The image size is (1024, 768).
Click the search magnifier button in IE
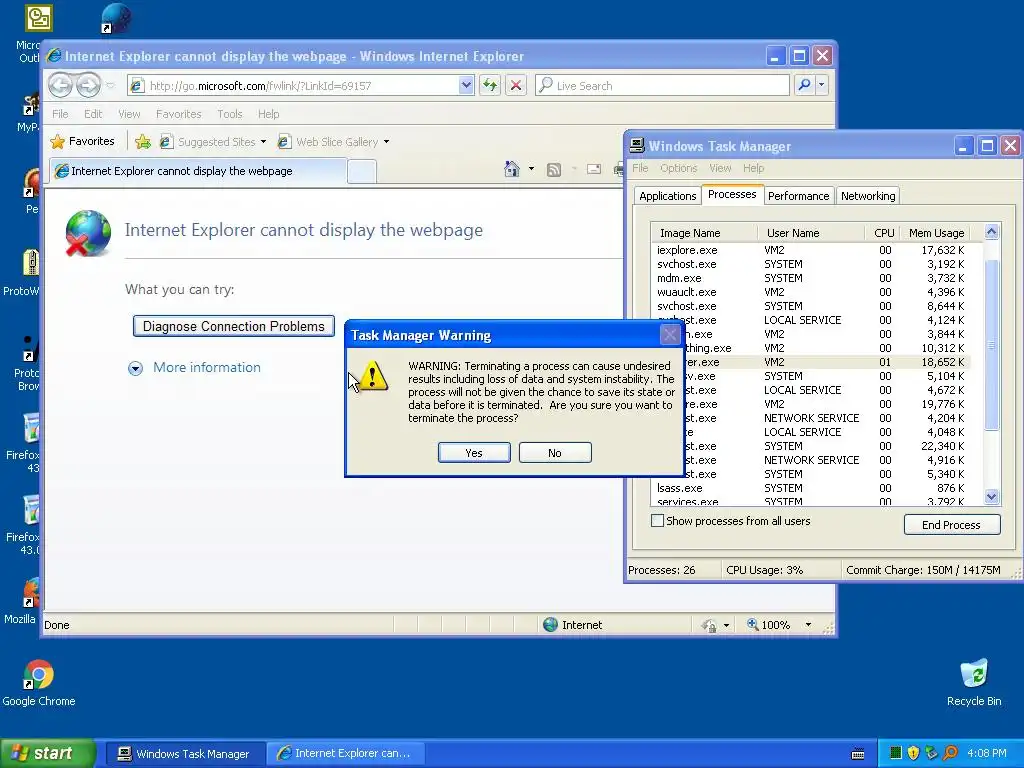pyautogui.click(x=805, y=85)
